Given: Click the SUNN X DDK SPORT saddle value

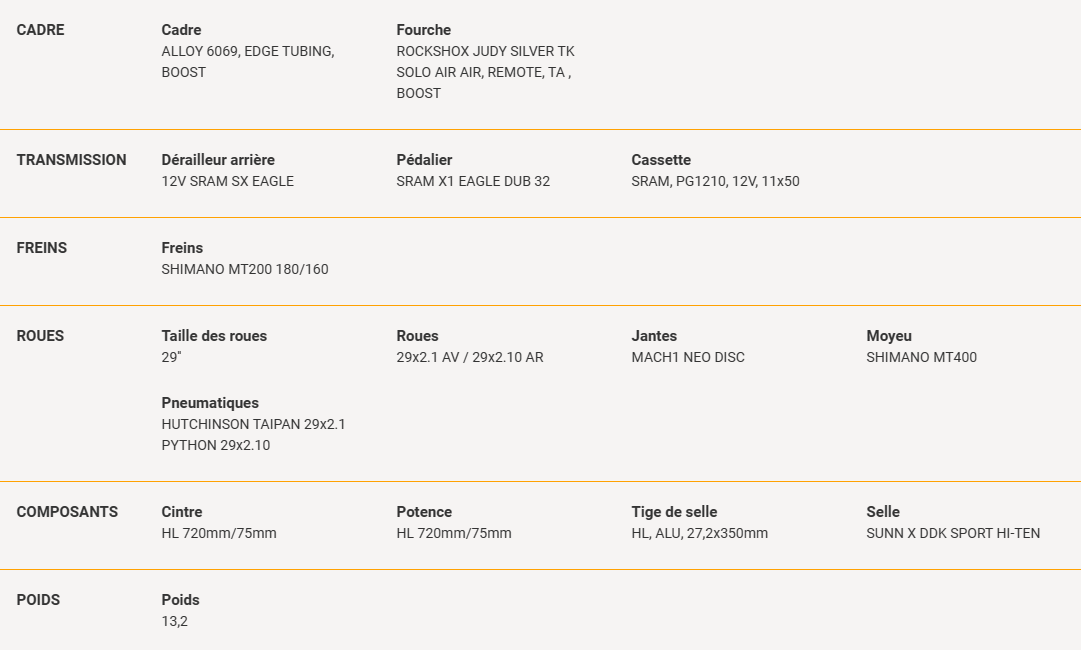Looking at the screenshot, I should click(953, 533).
